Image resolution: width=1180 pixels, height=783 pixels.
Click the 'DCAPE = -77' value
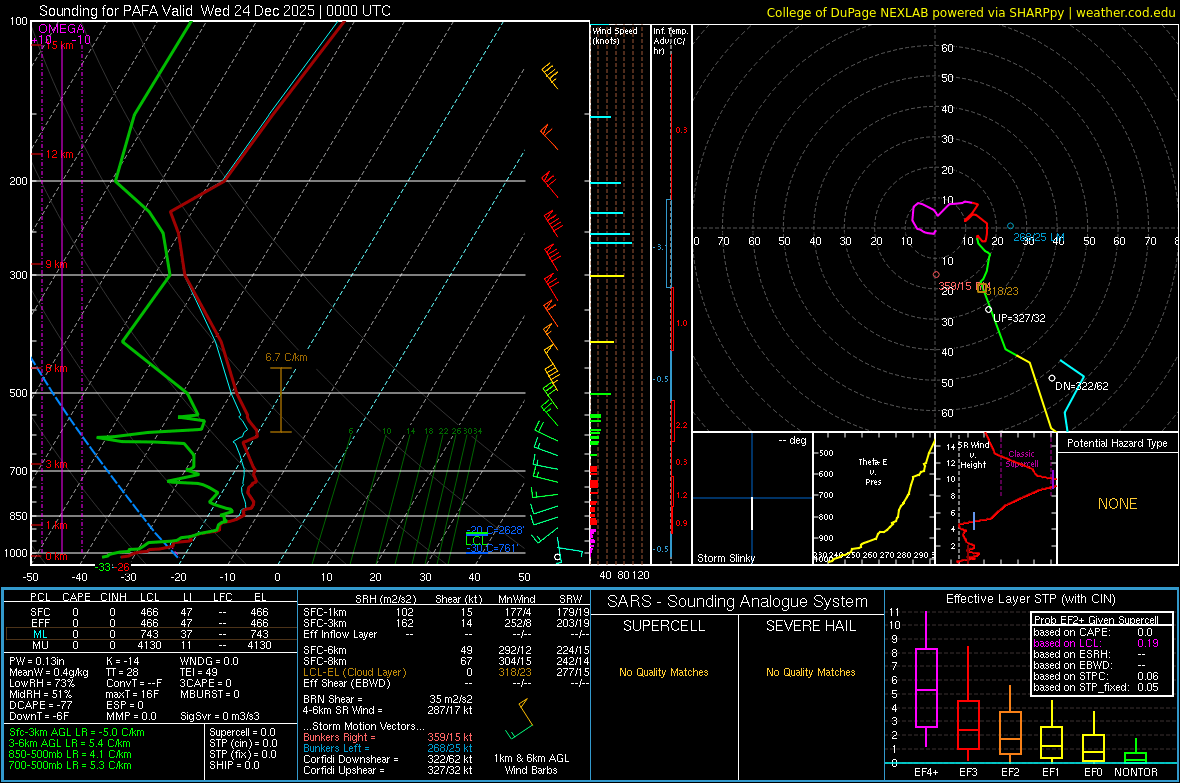pos(40,705)
